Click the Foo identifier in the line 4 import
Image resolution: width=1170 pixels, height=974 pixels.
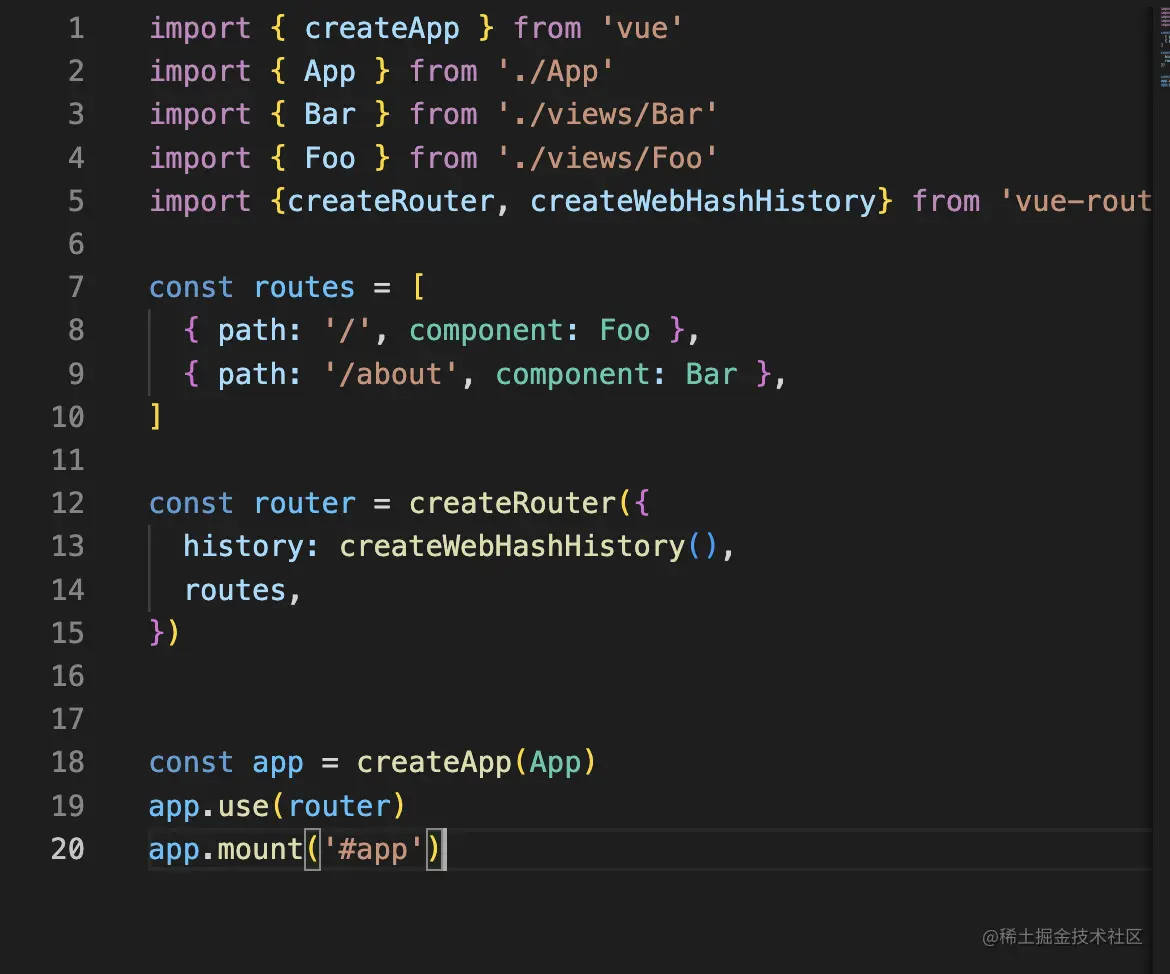coord(330,158)
